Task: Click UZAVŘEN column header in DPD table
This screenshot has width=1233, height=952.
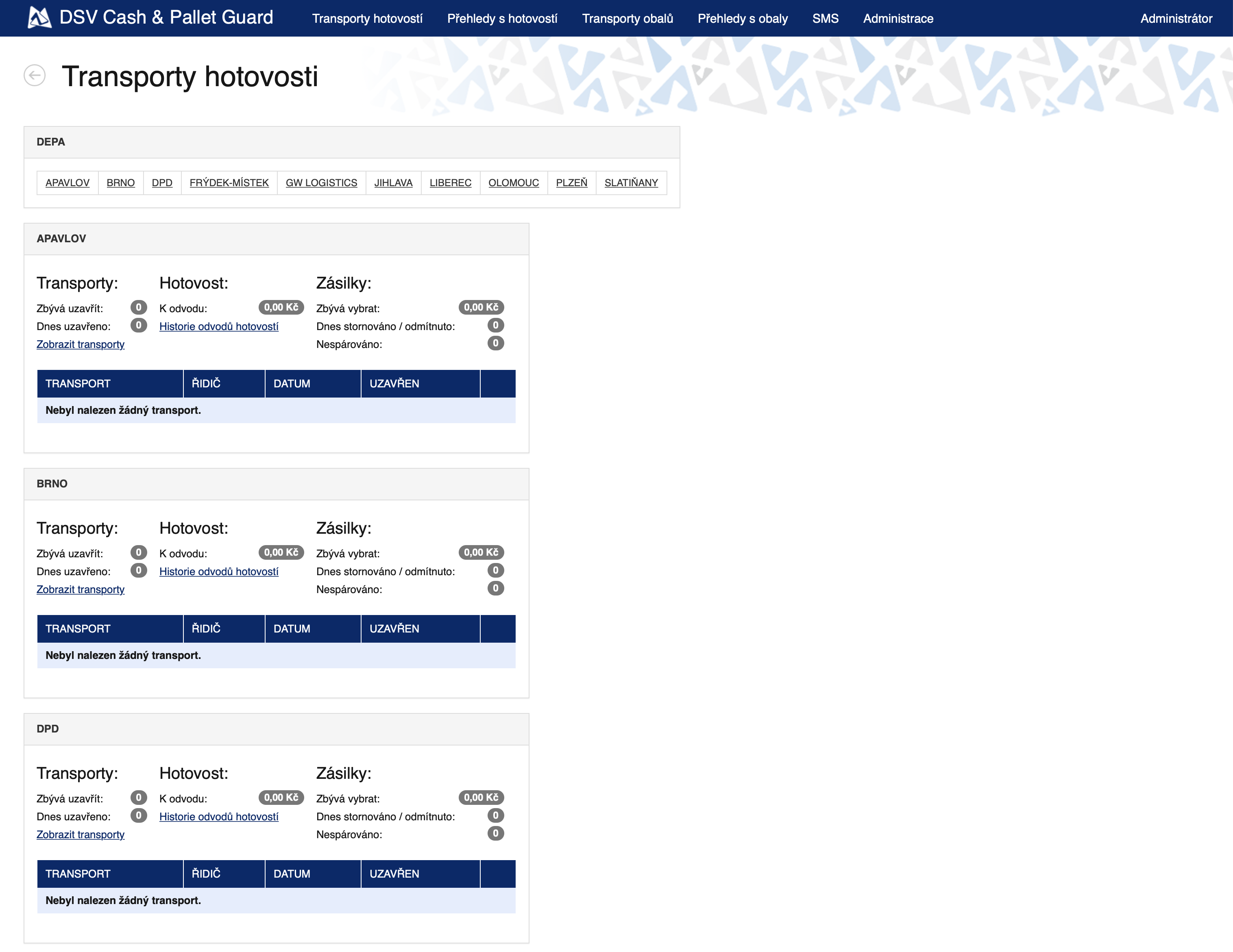Action: (394, 874)
